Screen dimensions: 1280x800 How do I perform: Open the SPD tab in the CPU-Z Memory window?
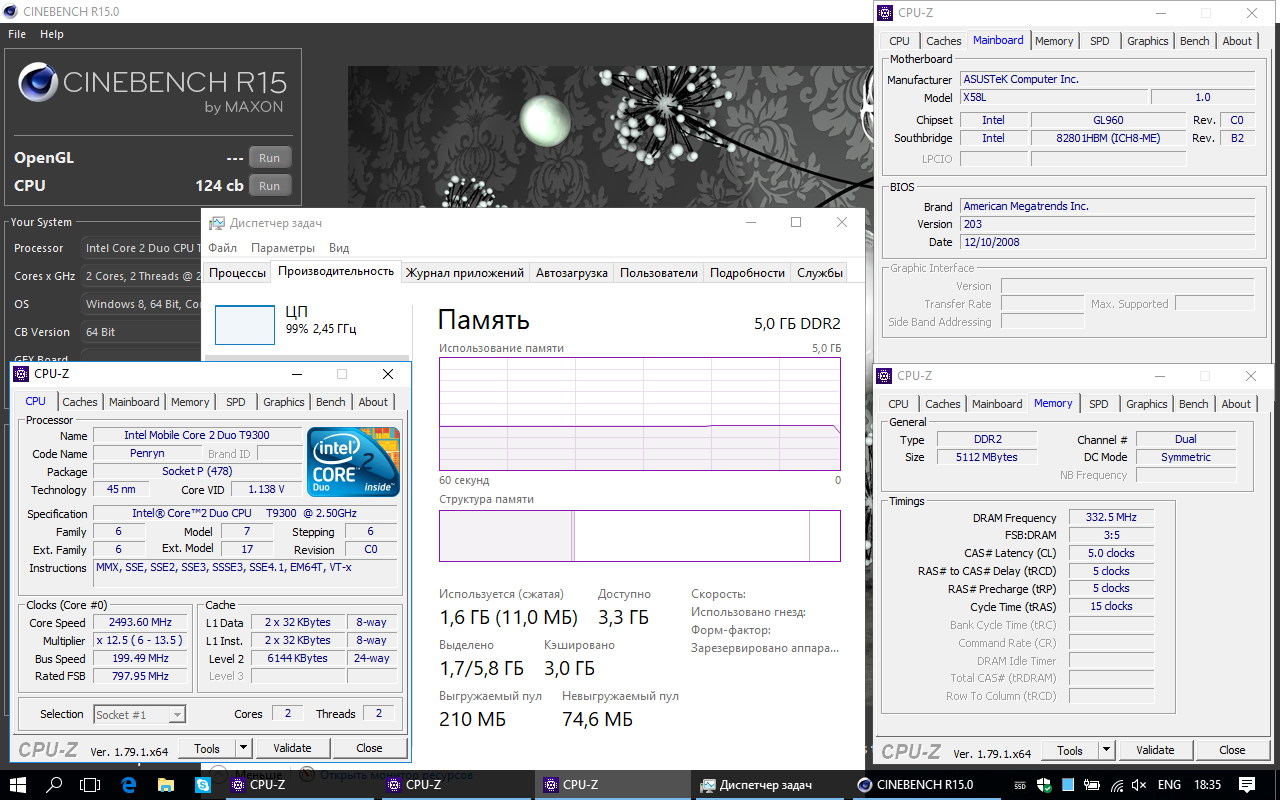click(x=1099, y=404)
